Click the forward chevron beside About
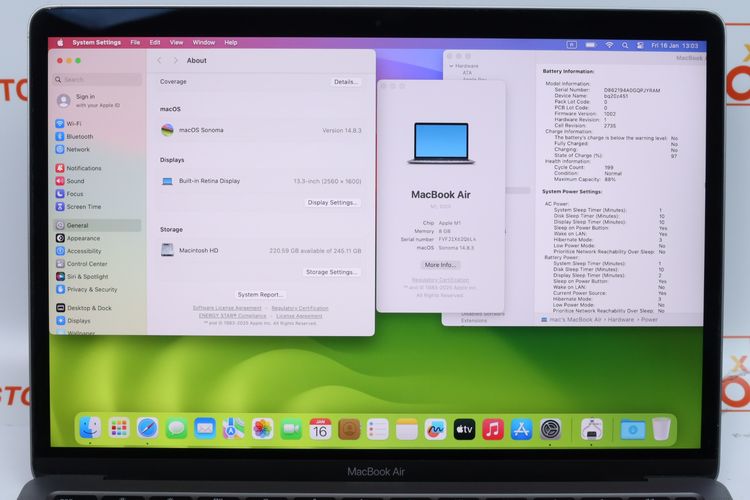Screen dimensions: 750x500 point(176,60)
